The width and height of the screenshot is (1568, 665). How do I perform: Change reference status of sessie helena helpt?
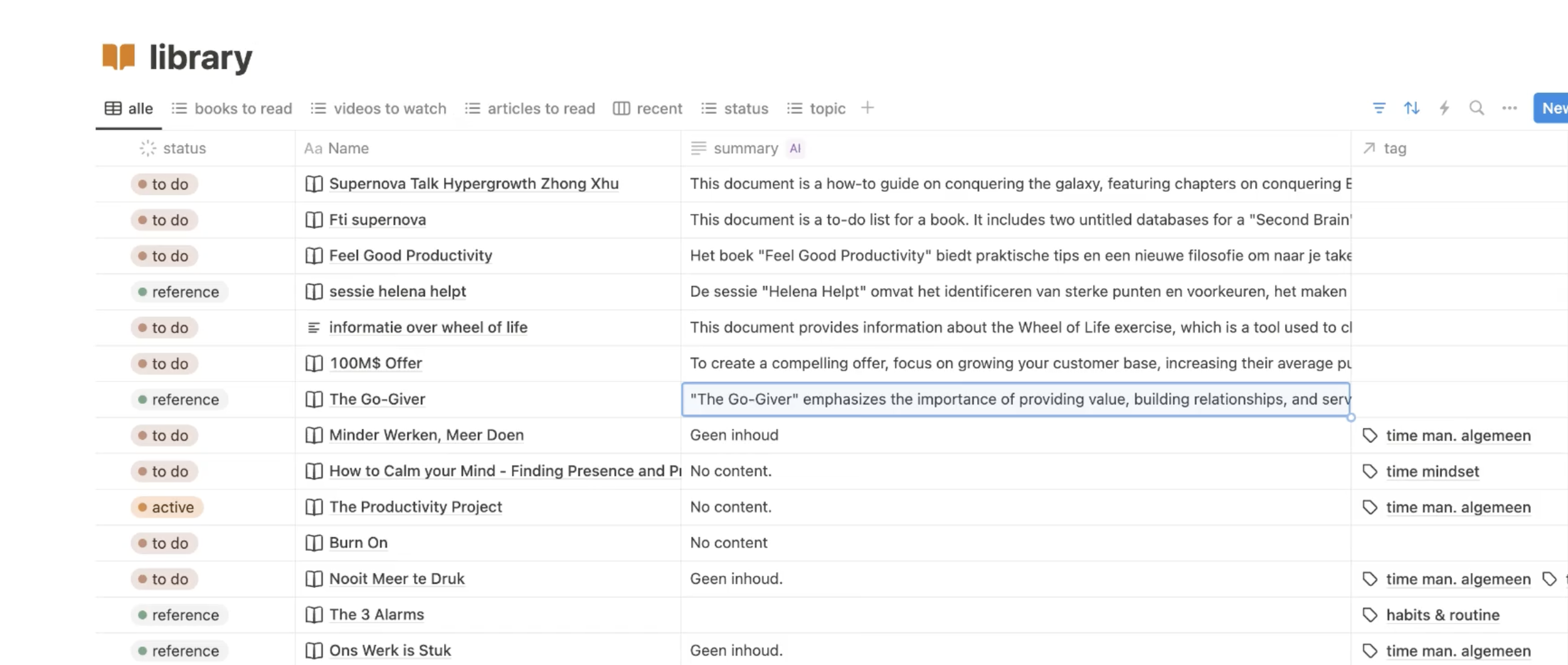(x=179, y=292)
